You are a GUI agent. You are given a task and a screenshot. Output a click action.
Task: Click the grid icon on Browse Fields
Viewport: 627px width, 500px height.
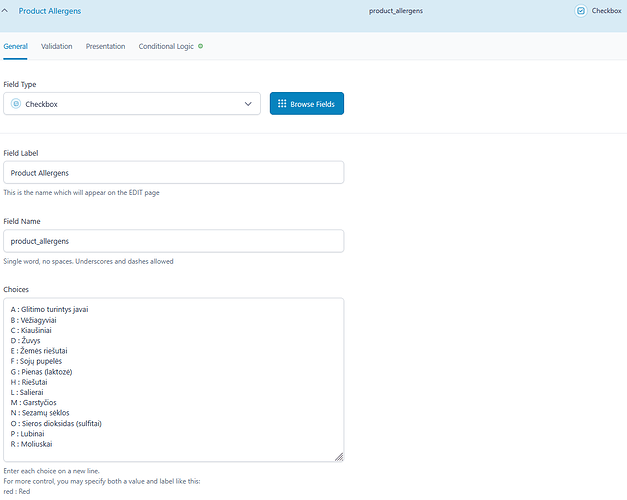click(x=282, y=104)
